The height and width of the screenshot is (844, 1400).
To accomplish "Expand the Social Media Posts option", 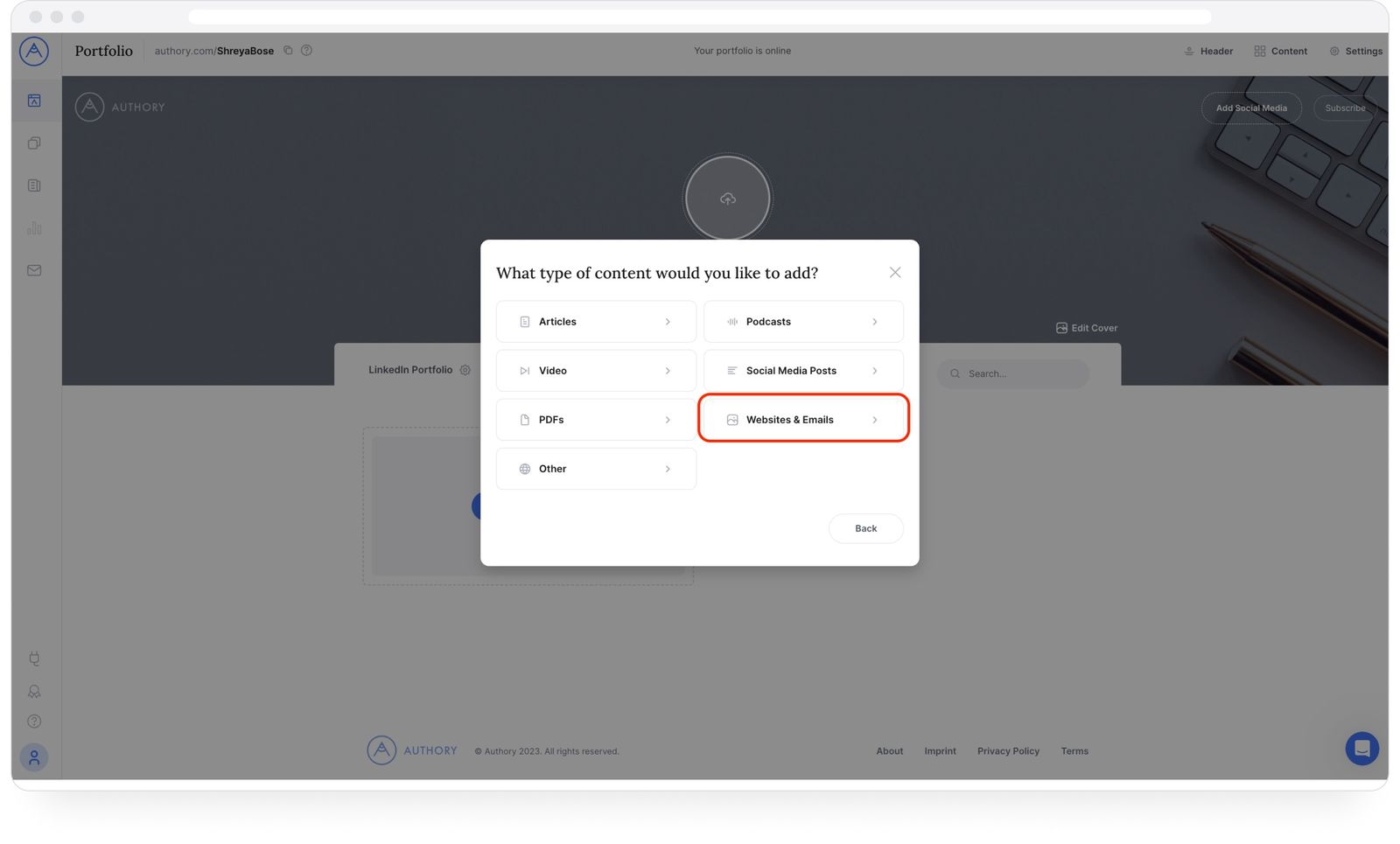I will point(803,370).
